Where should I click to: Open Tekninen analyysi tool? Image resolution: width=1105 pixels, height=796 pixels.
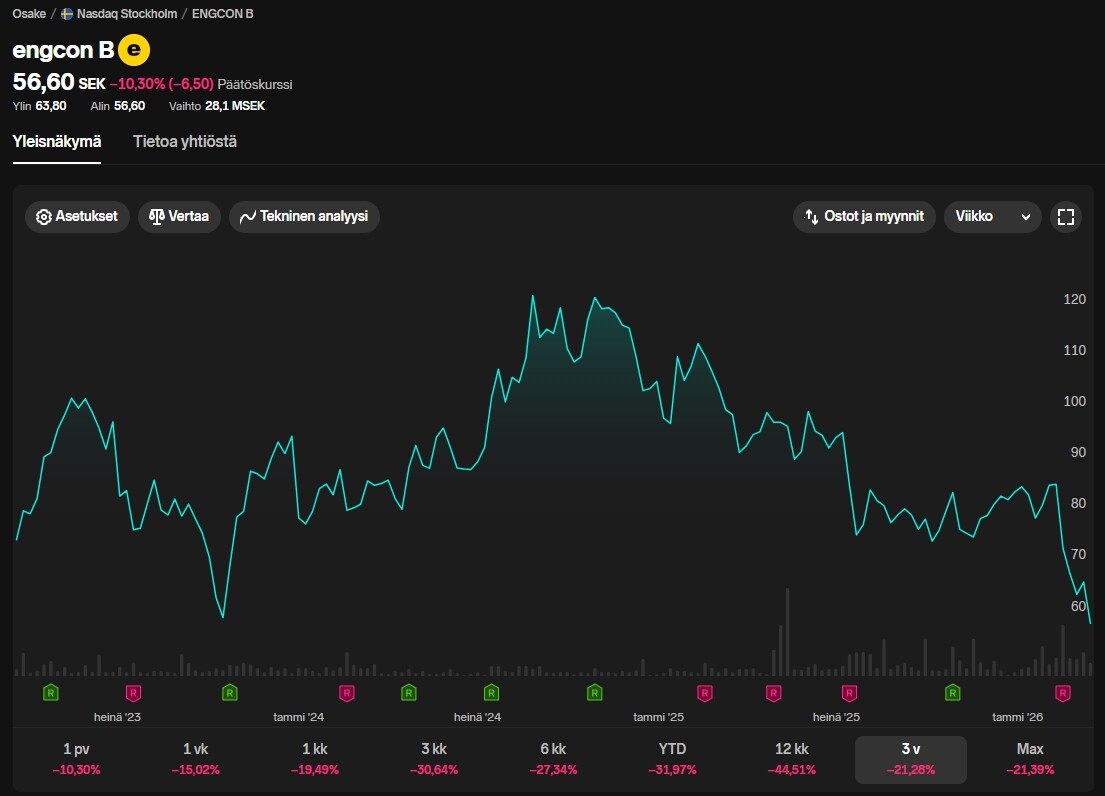point(304,217)
